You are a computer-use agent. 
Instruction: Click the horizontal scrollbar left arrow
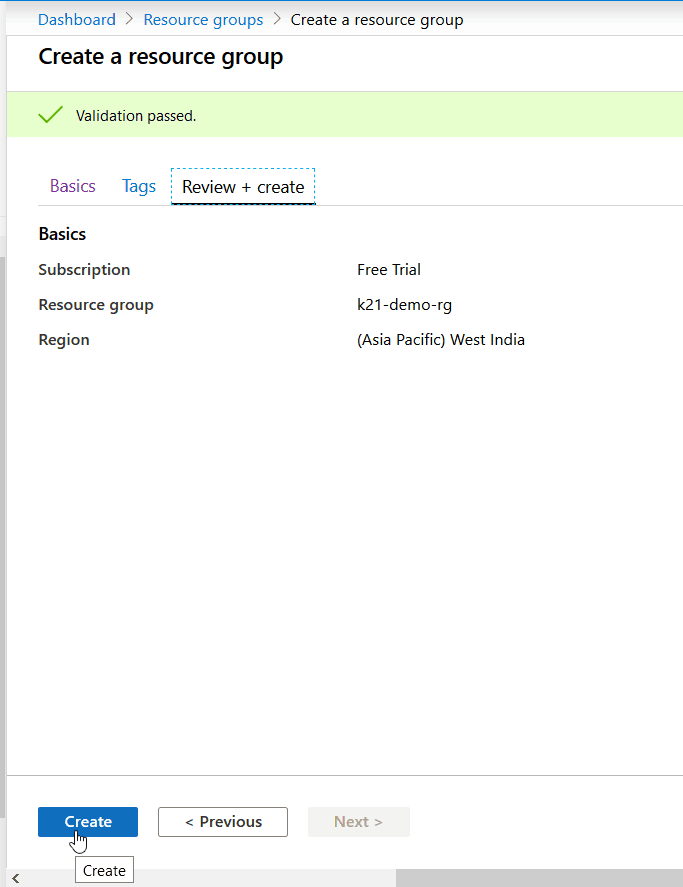point(15,877)
